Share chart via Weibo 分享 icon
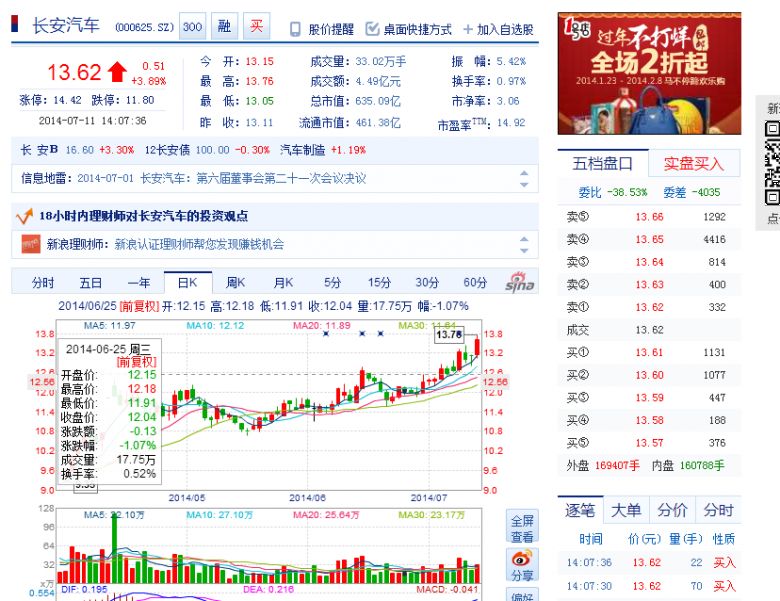 point(522,566)
